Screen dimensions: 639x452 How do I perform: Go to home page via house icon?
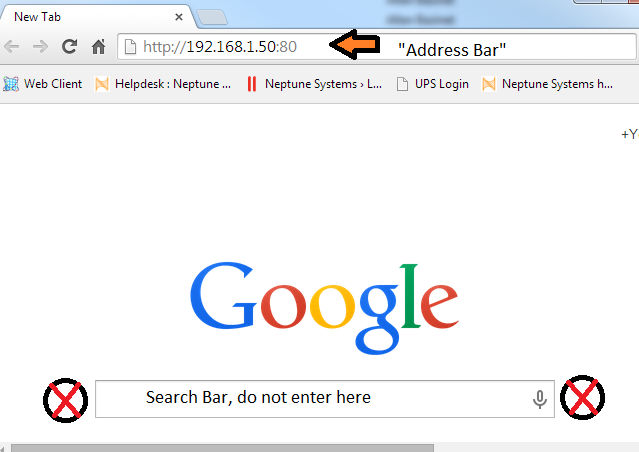99,46
